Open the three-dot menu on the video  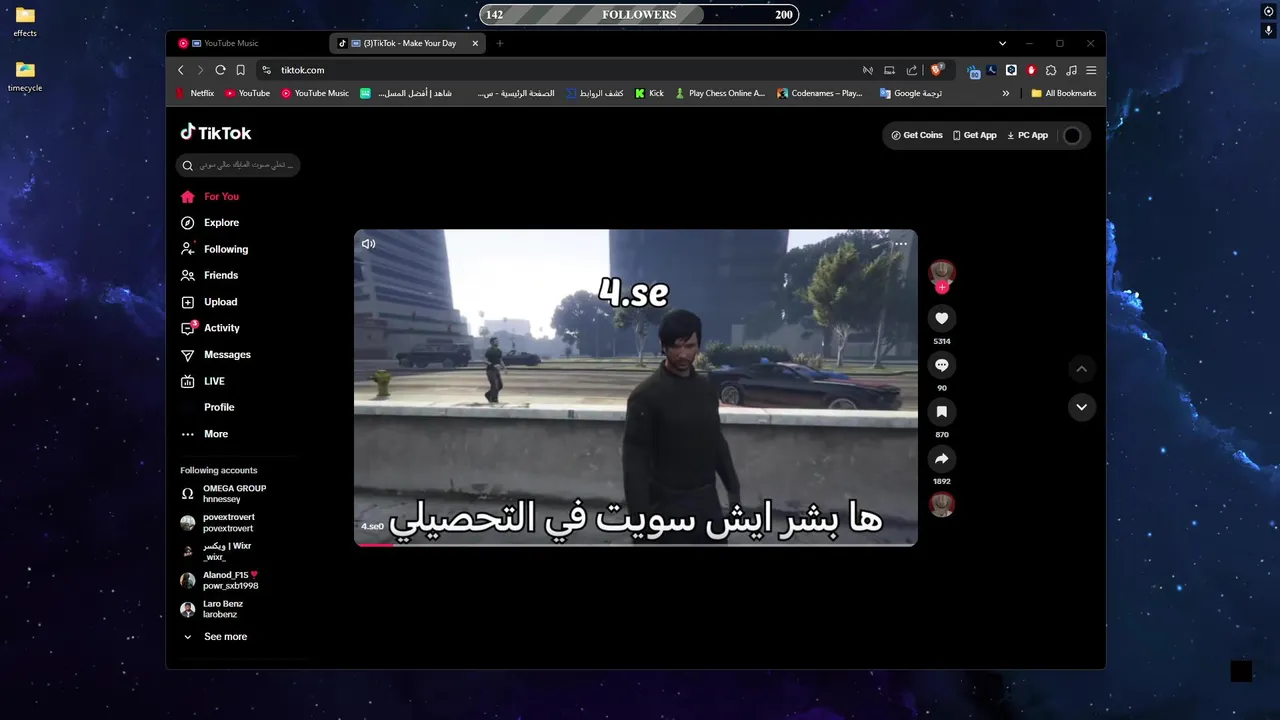(x=901, y=244)
